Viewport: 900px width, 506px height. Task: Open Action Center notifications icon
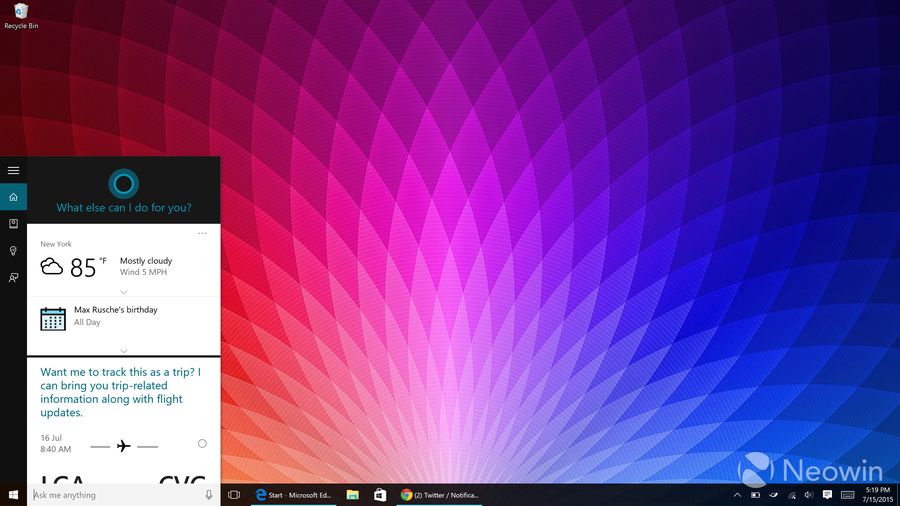click(x=827, y=495)
